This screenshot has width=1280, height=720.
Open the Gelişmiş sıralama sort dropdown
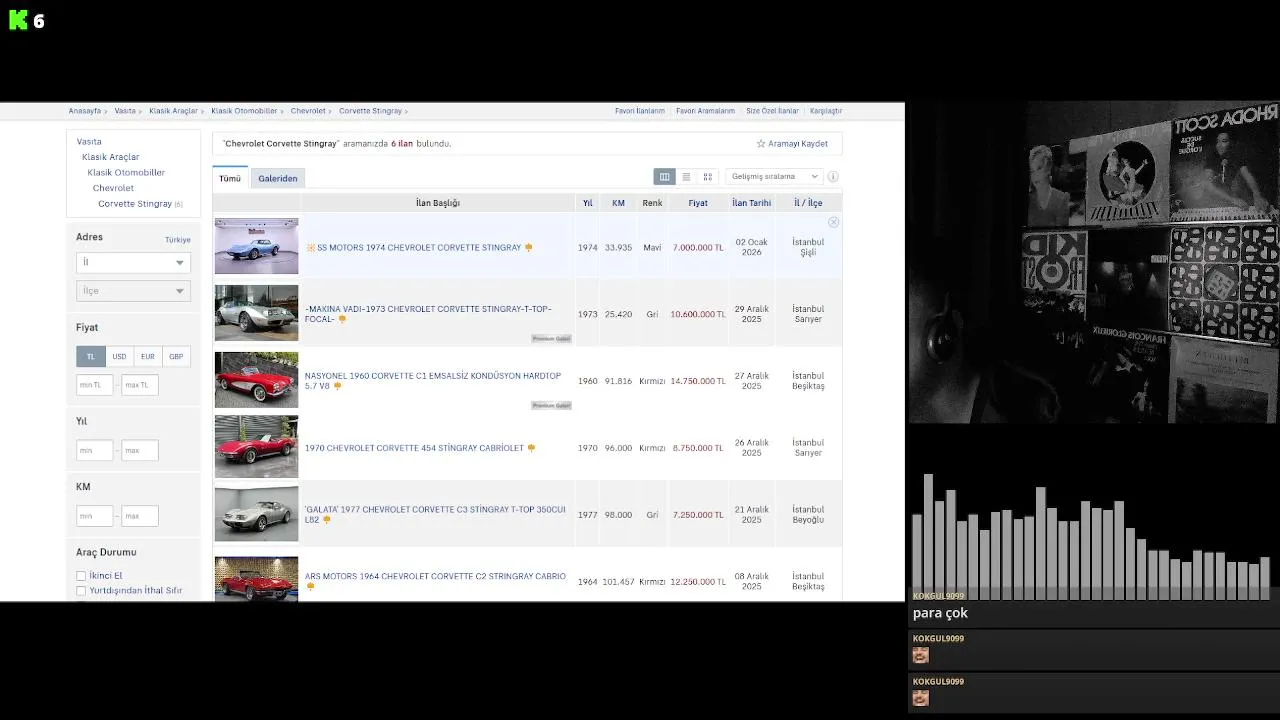[774, 177]
